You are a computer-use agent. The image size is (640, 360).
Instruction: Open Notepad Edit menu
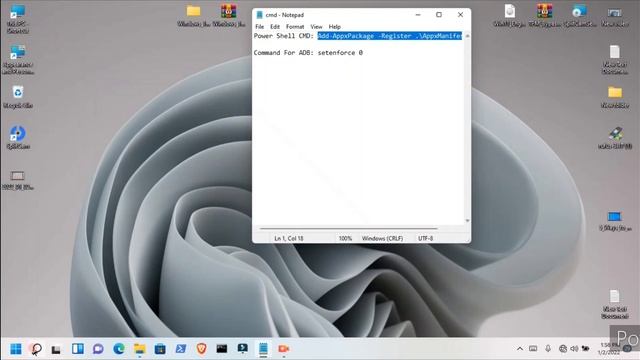[x=275, y=27]
